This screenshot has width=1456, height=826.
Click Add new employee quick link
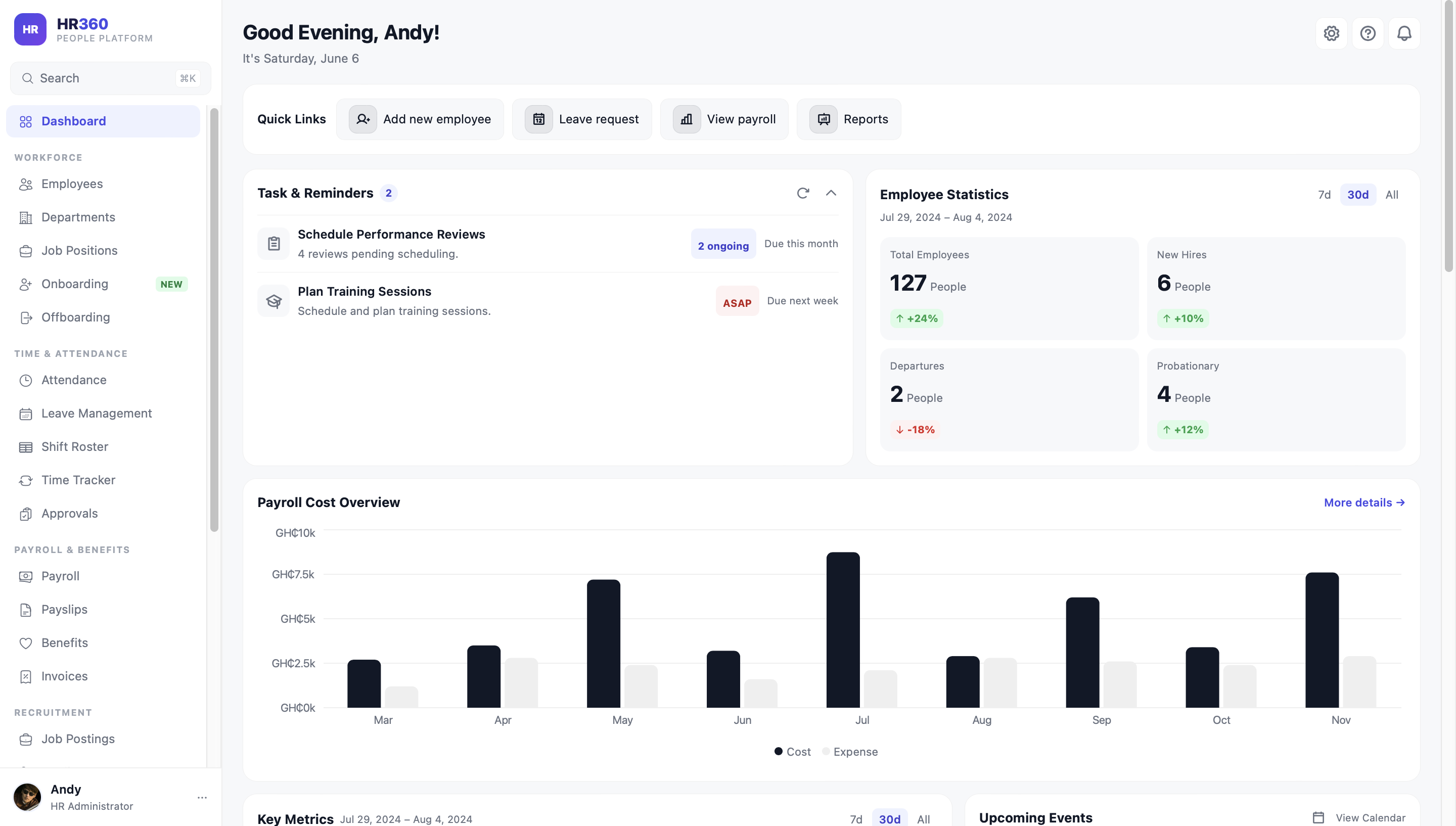pyautogui.click(x=420, y=119)
